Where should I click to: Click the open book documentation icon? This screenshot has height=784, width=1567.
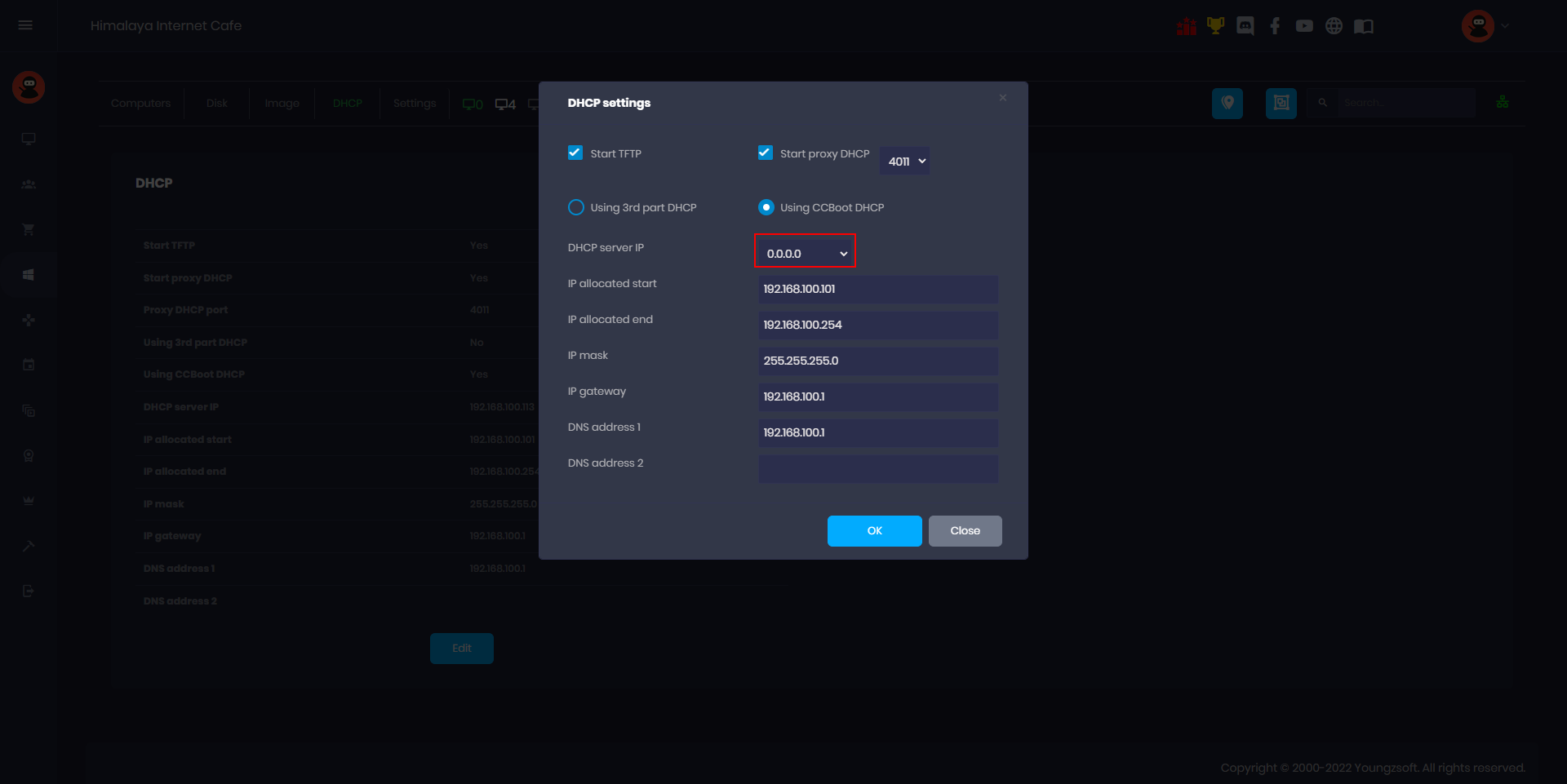click(1364, 26)
